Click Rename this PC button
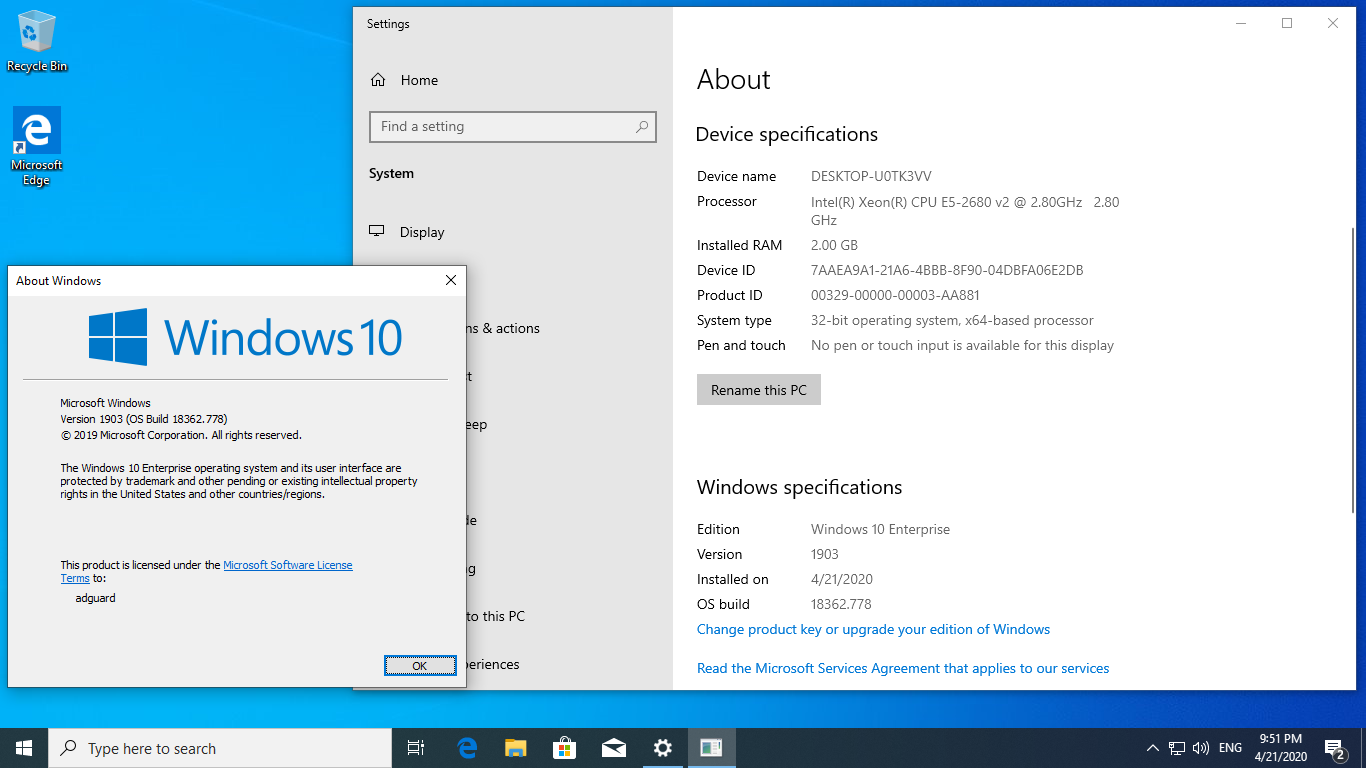Viewport: 1366px width, 768px height. coord(759,390)
